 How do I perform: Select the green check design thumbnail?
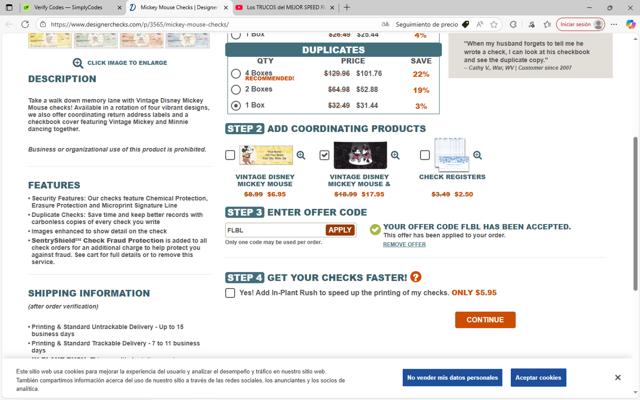(96, 40)
